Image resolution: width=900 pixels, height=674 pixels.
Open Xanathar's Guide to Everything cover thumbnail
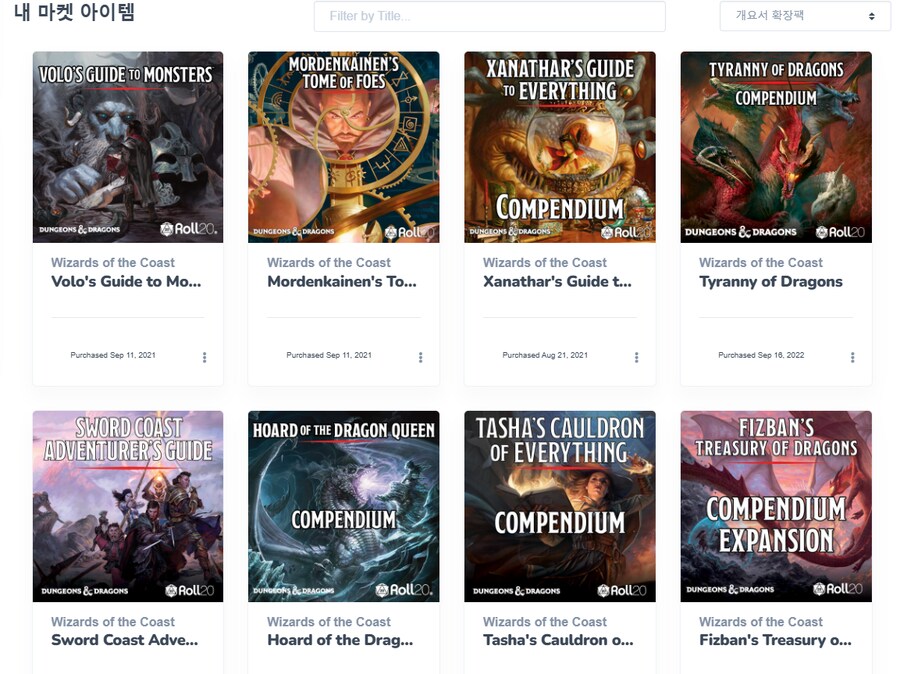(x=560, y=147)
